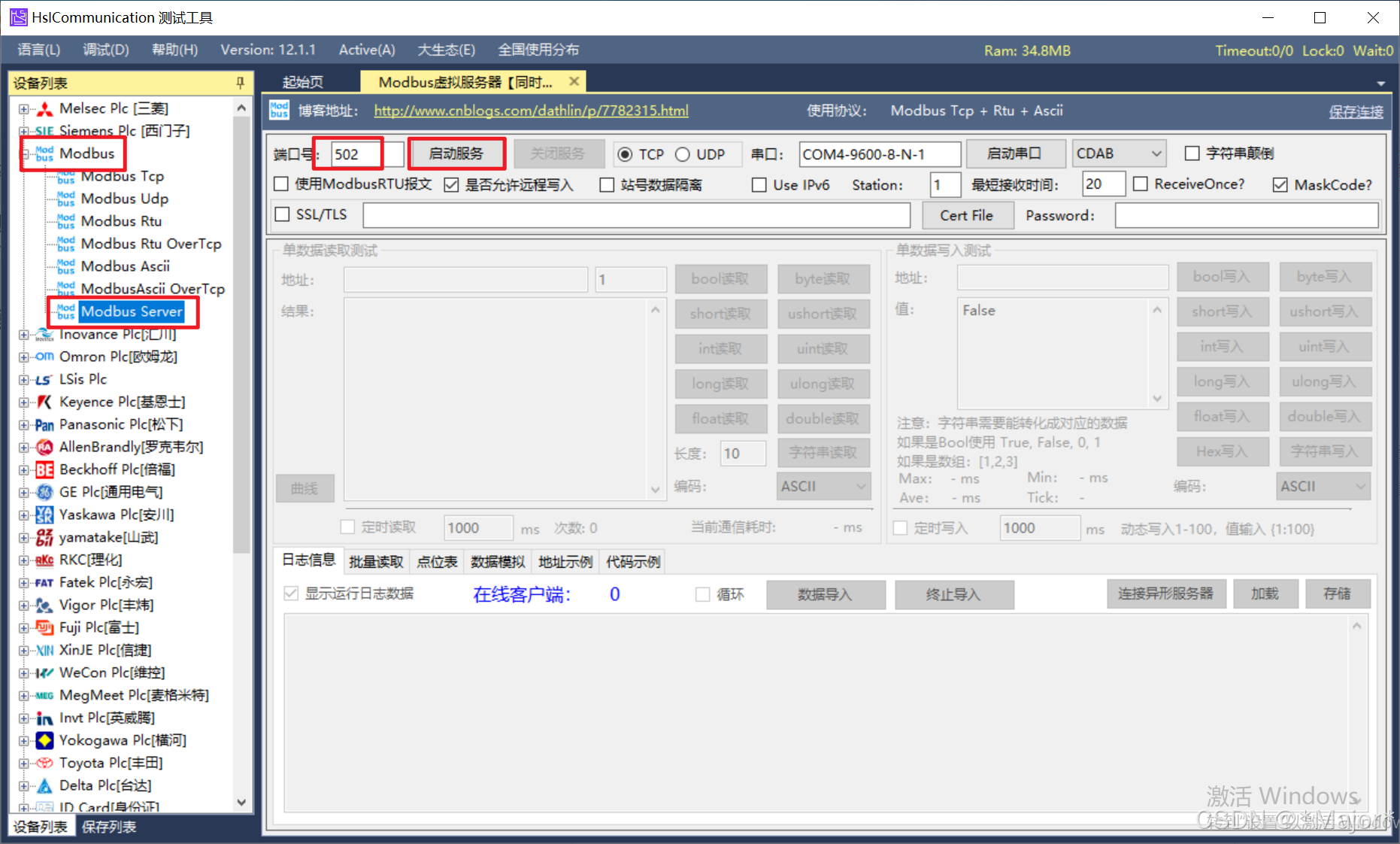The width and height of the screenshot is (1400, 844).
Task: Click the Melsec Plc brand icon
Action: click(44, 108)
